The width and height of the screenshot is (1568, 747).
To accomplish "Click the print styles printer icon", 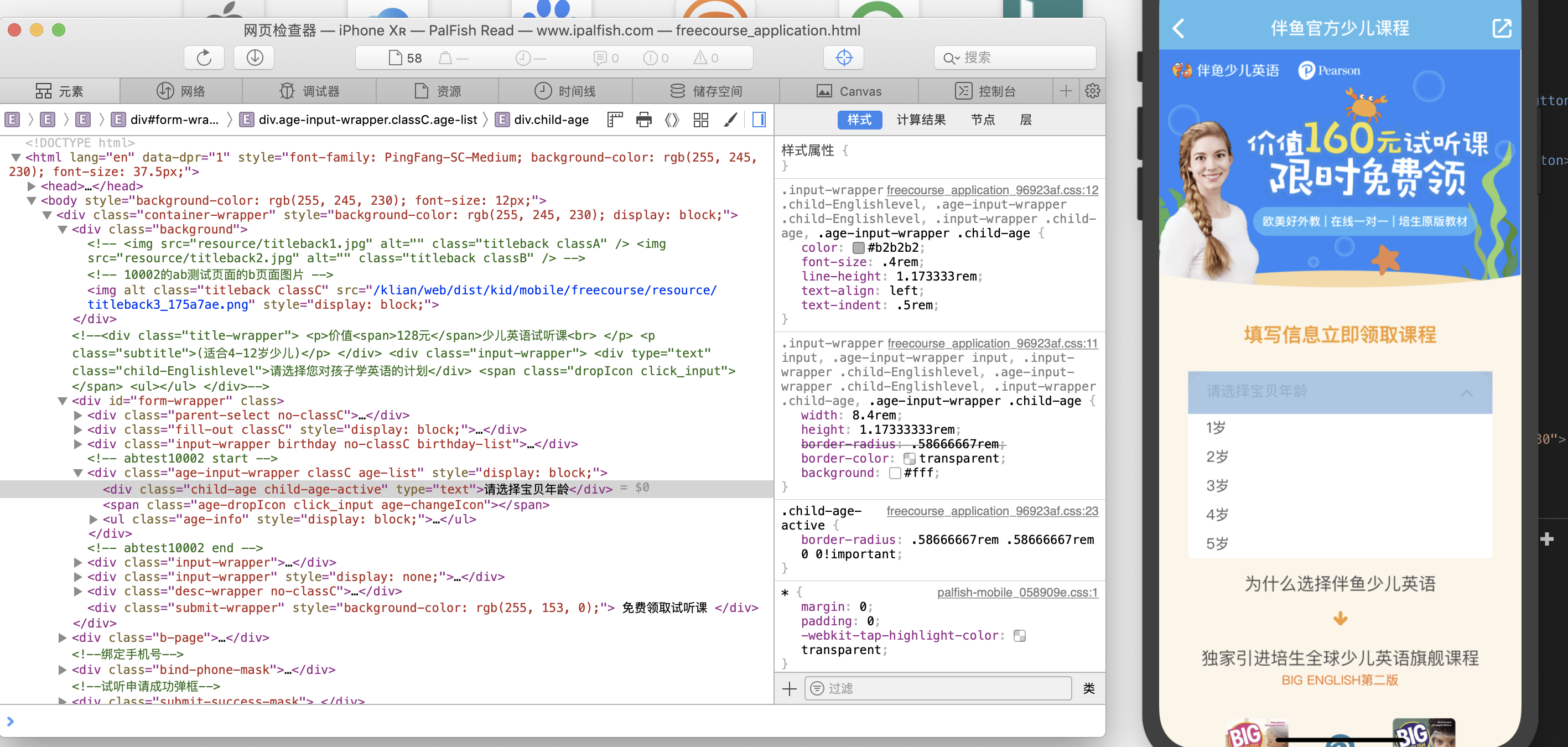I will pos(643,120).
